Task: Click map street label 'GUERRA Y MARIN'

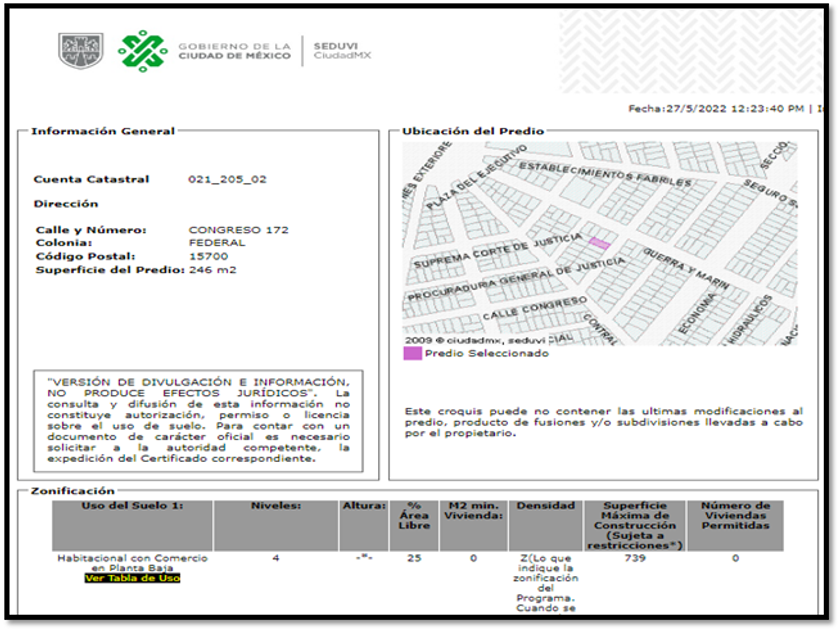Action: [686, 269]
